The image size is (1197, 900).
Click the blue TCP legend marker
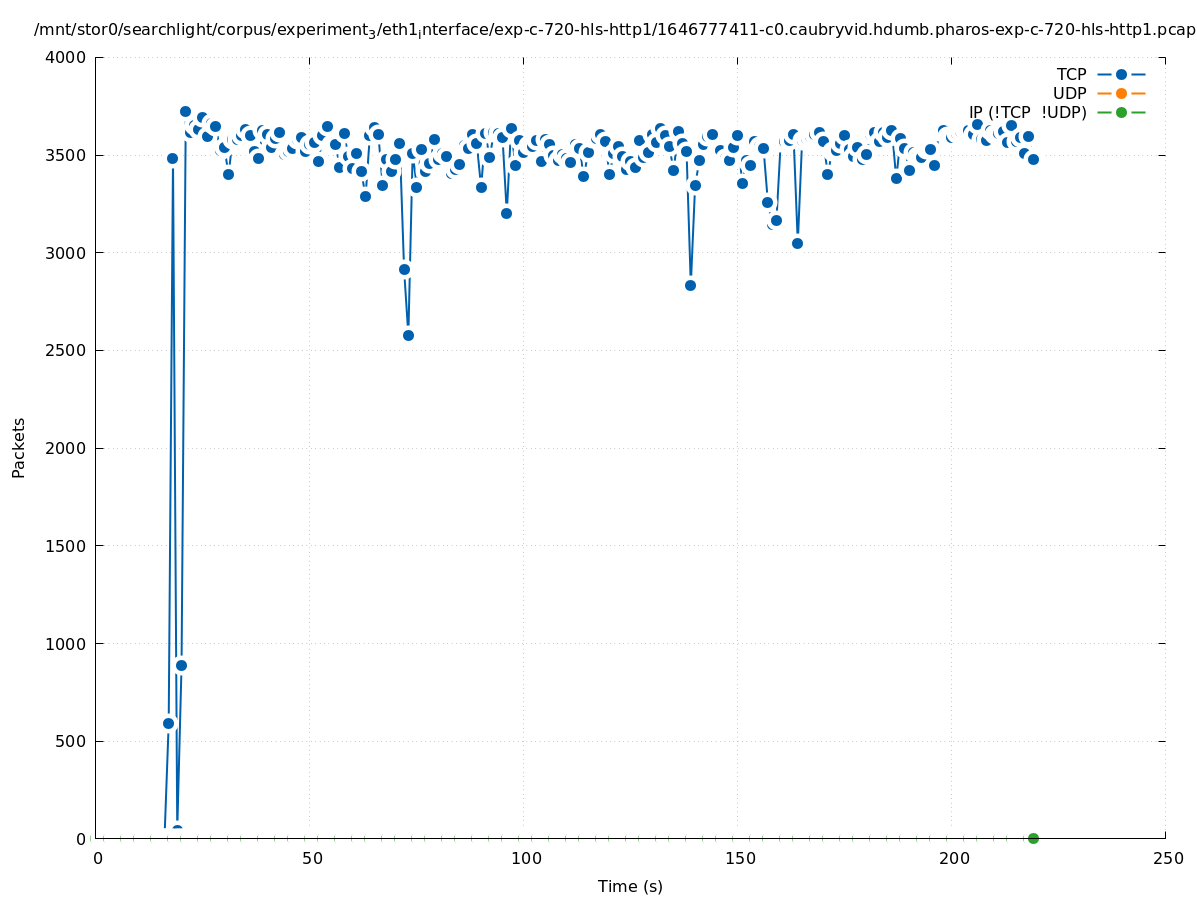(x=1121, y=74)
